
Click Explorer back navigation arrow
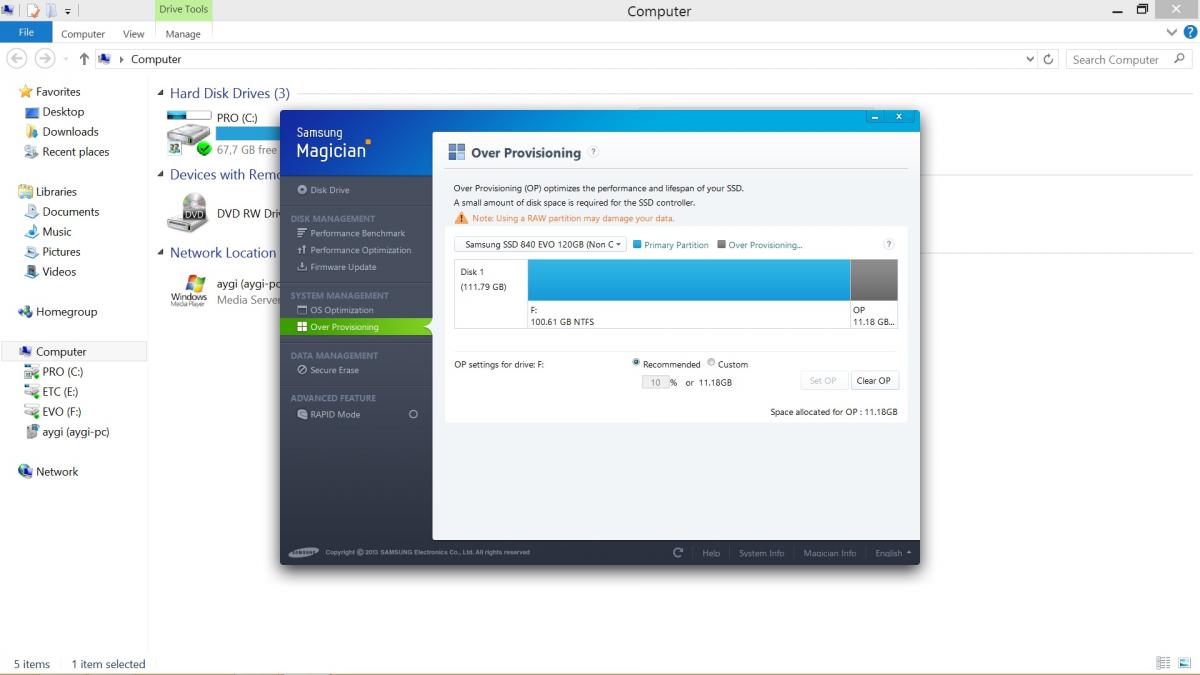pos(17,59)
